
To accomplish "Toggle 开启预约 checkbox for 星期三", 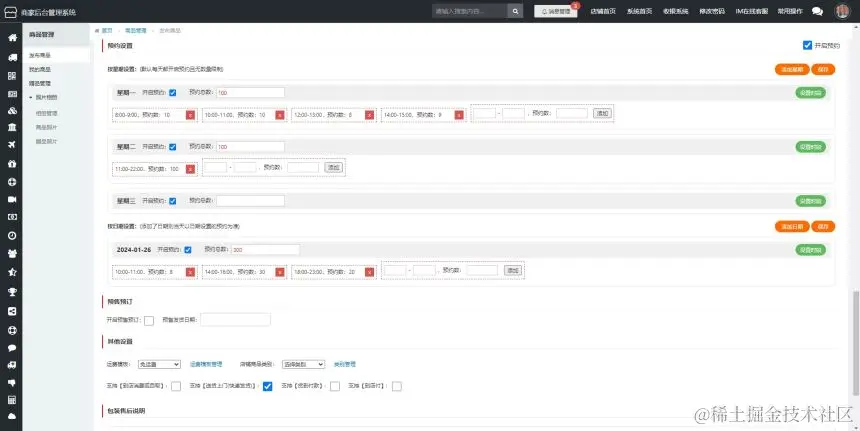I will coord(173,201).
